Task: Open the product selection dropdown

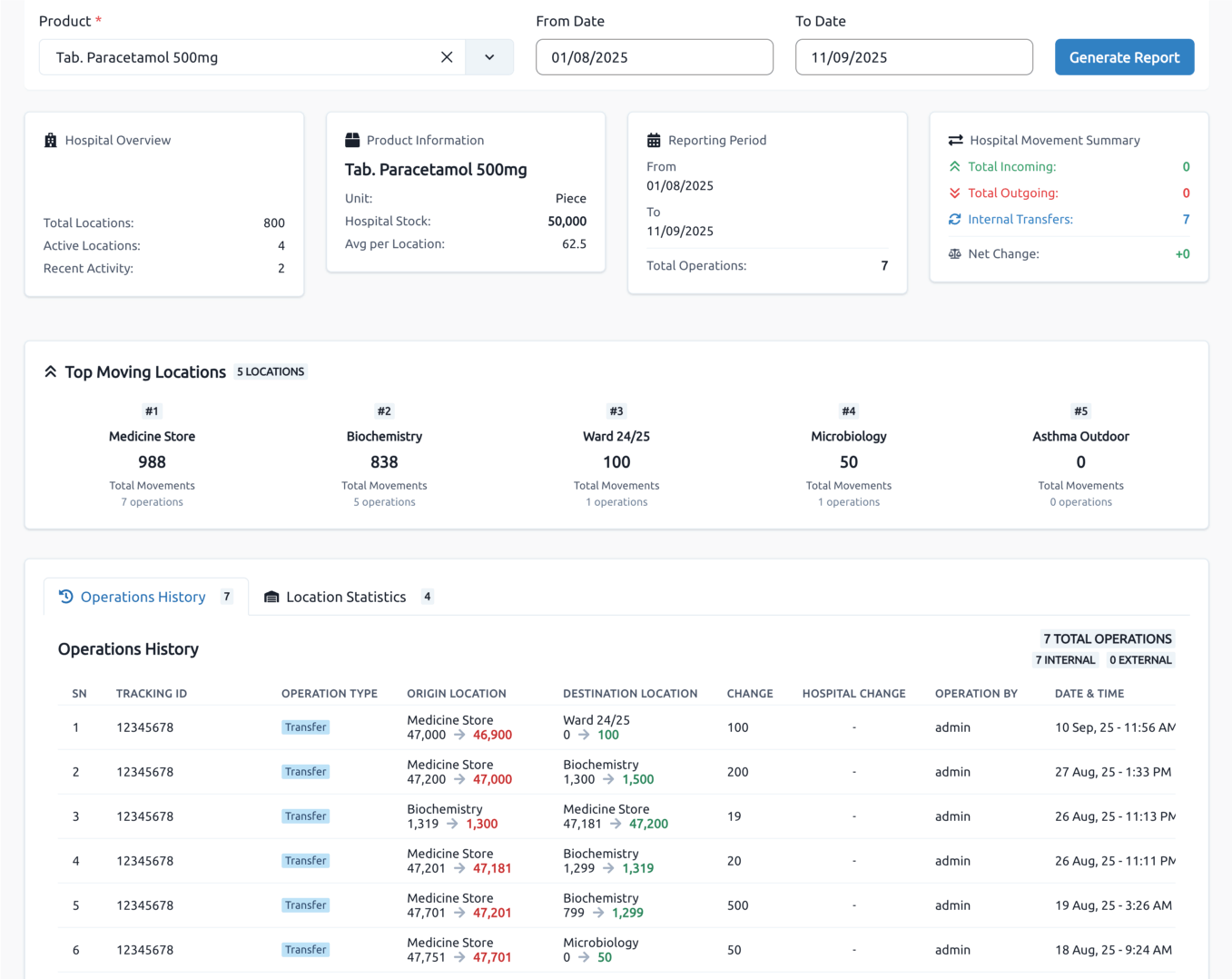Action: [489, 56]
